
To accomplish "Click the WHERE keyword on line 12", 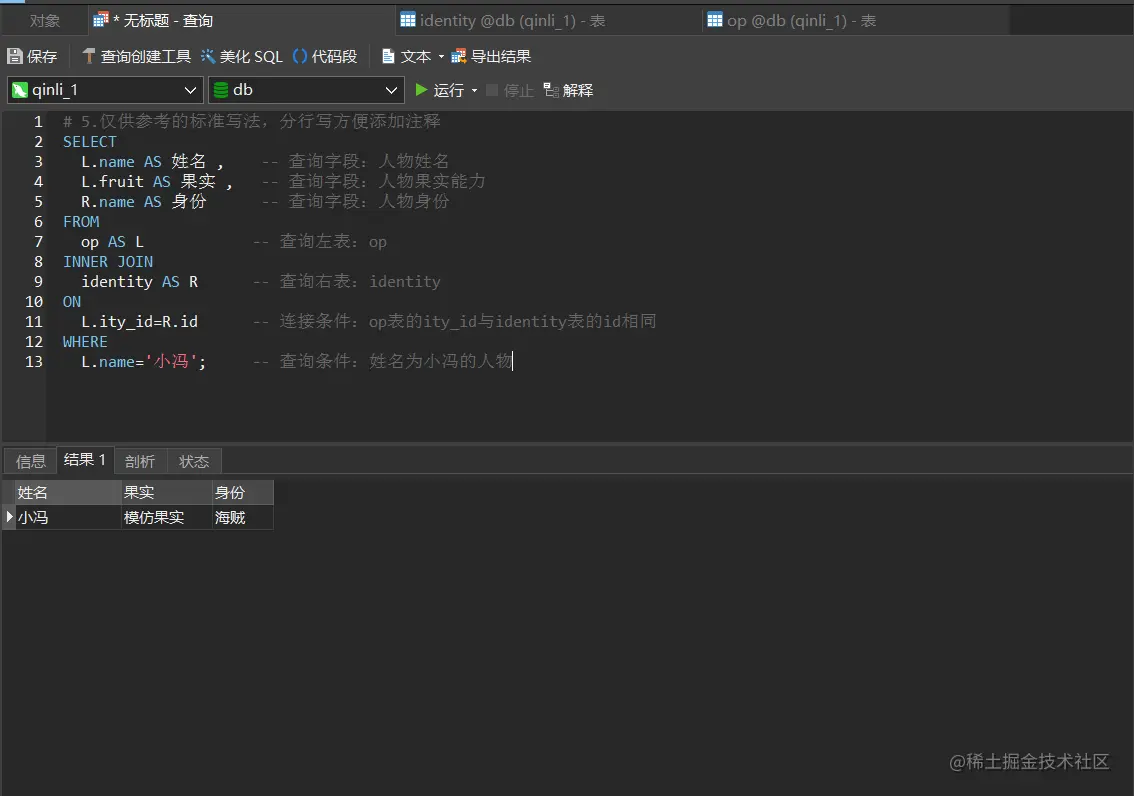I will click(85, 341).
